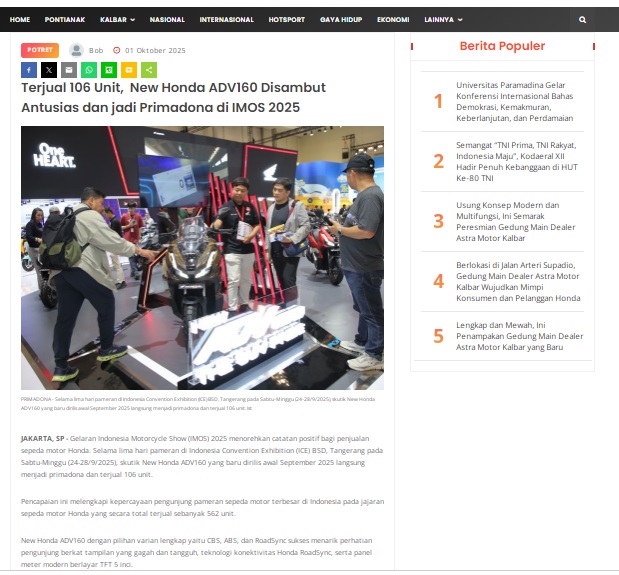Open popular article about Universitas Paramadina

(x=514, y=101)
